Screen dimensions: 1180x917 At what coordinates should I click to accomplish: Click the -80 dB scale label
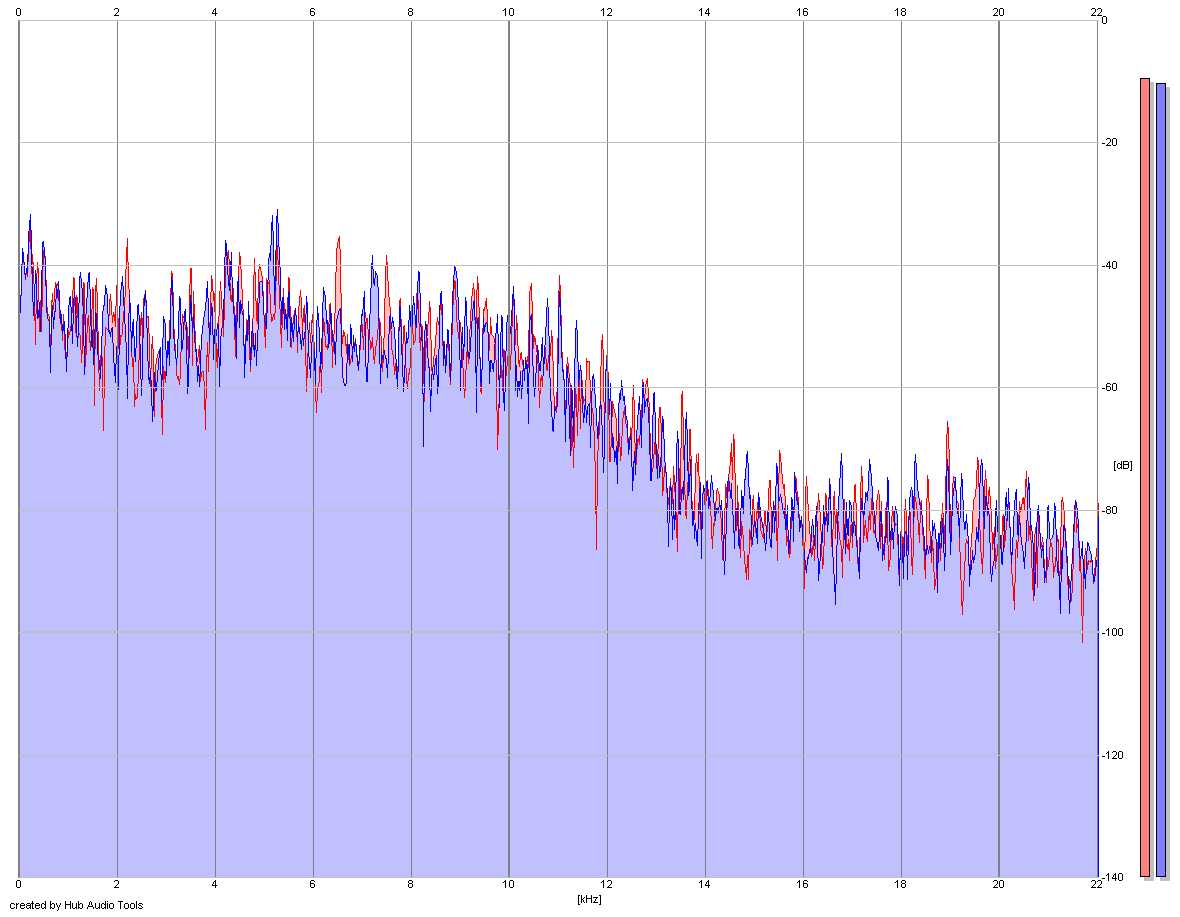(x=1110, y=510)
